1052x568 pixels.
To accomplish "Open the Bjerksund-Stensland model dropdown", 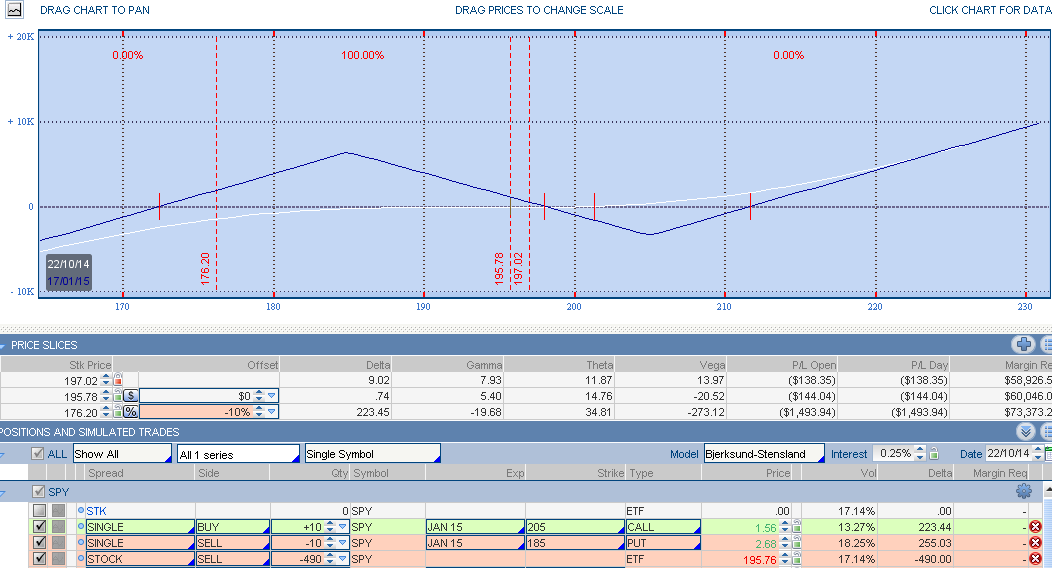I will [x=764, y=454].
